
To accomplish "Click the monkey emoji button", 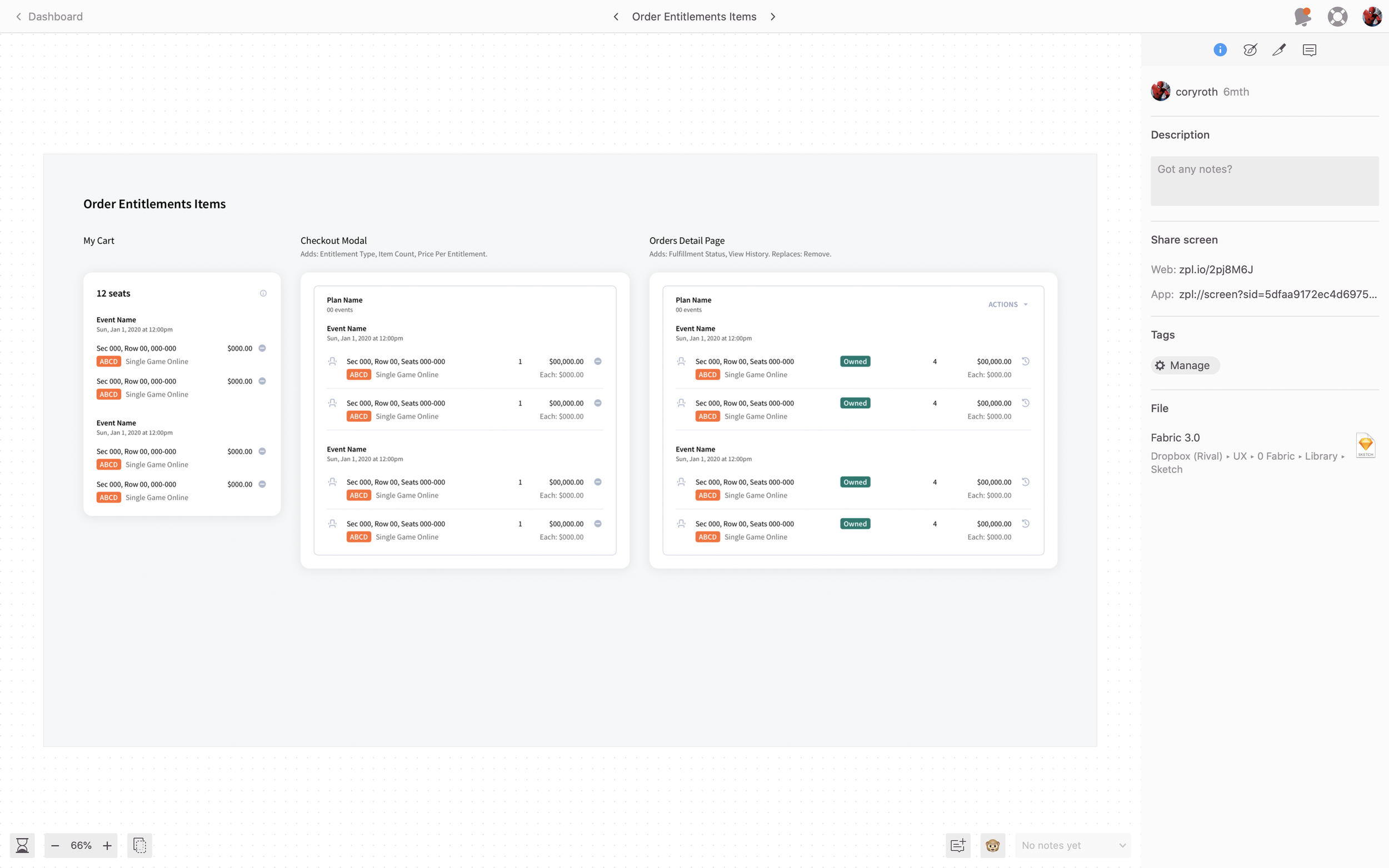I will click(x=992, y=845).
